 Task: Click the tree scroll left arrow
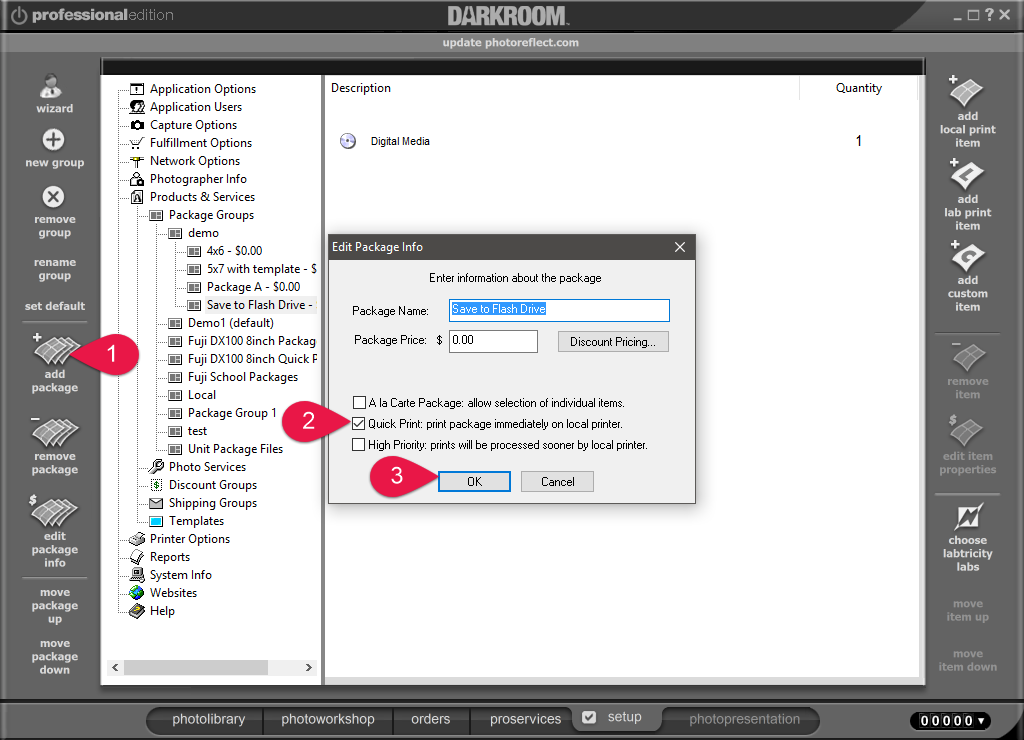coord(115,667)
